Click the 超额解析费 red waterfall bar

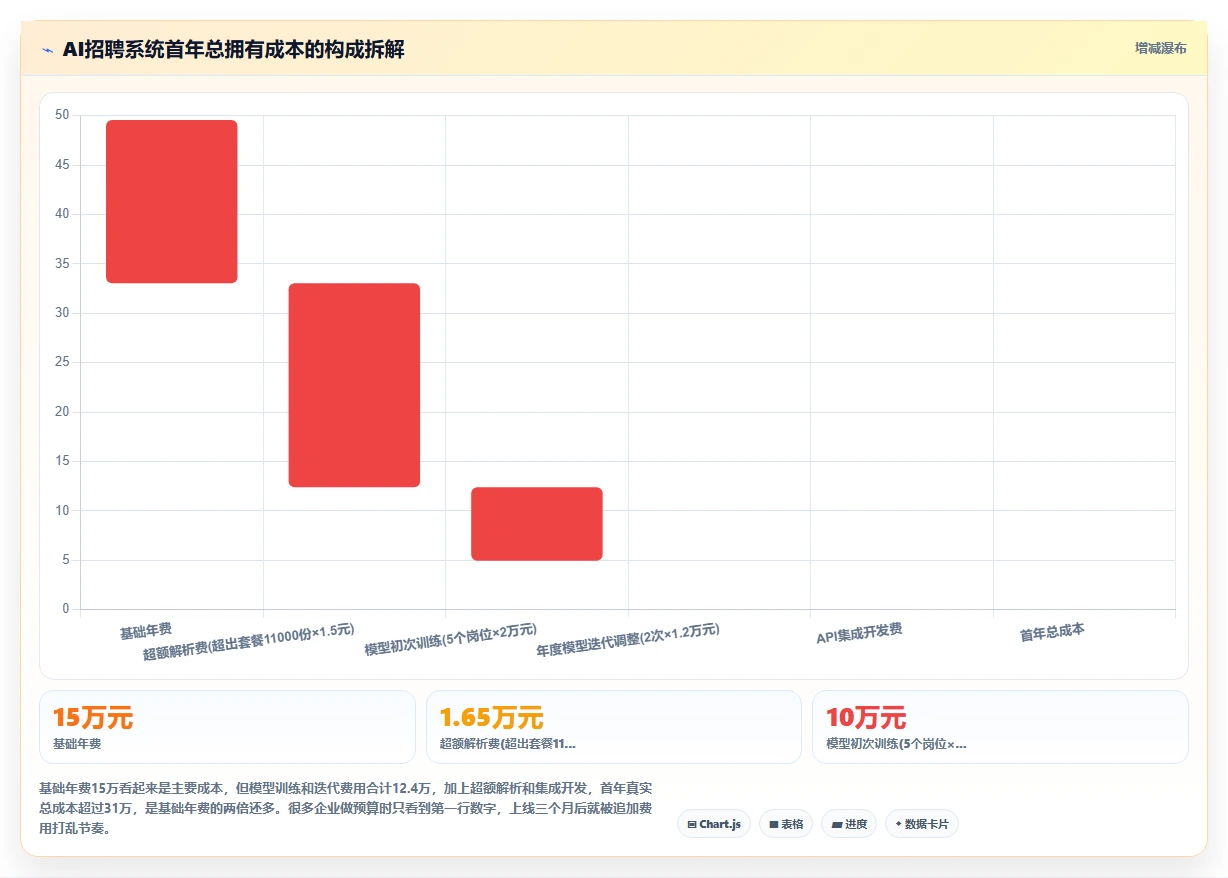[x=354, y=385]
